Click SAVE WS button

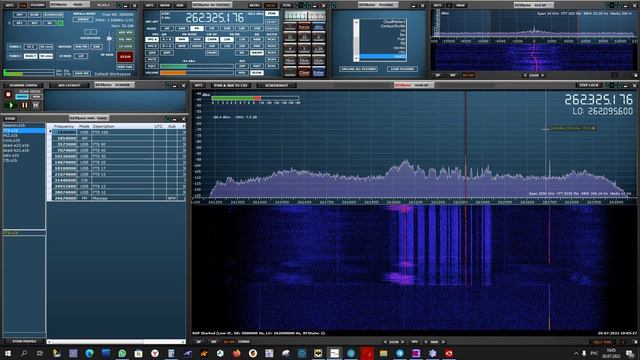(81, 73)
